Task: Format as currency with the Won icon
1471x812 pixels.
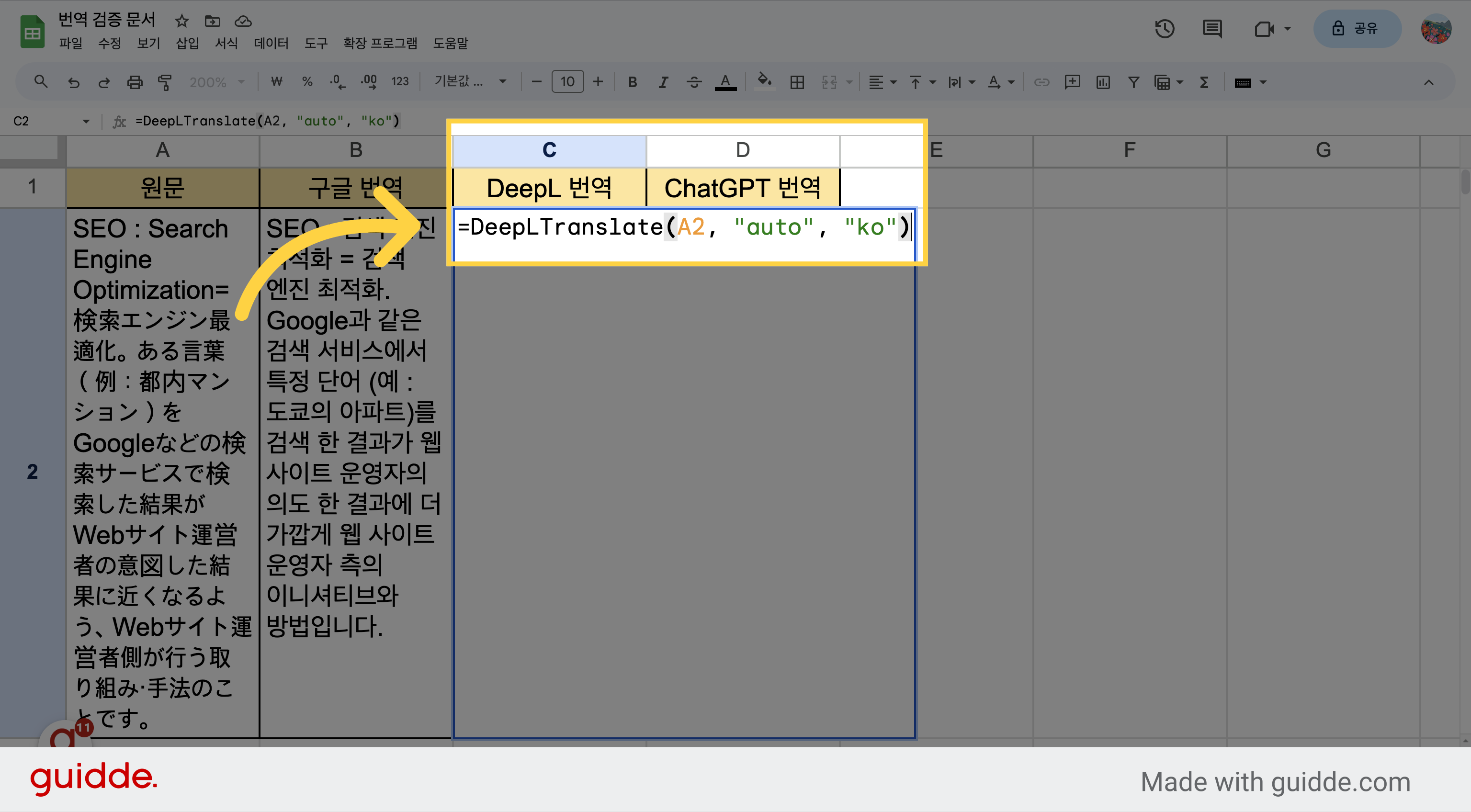Action: pyautogui.click(x=276, y=82)
